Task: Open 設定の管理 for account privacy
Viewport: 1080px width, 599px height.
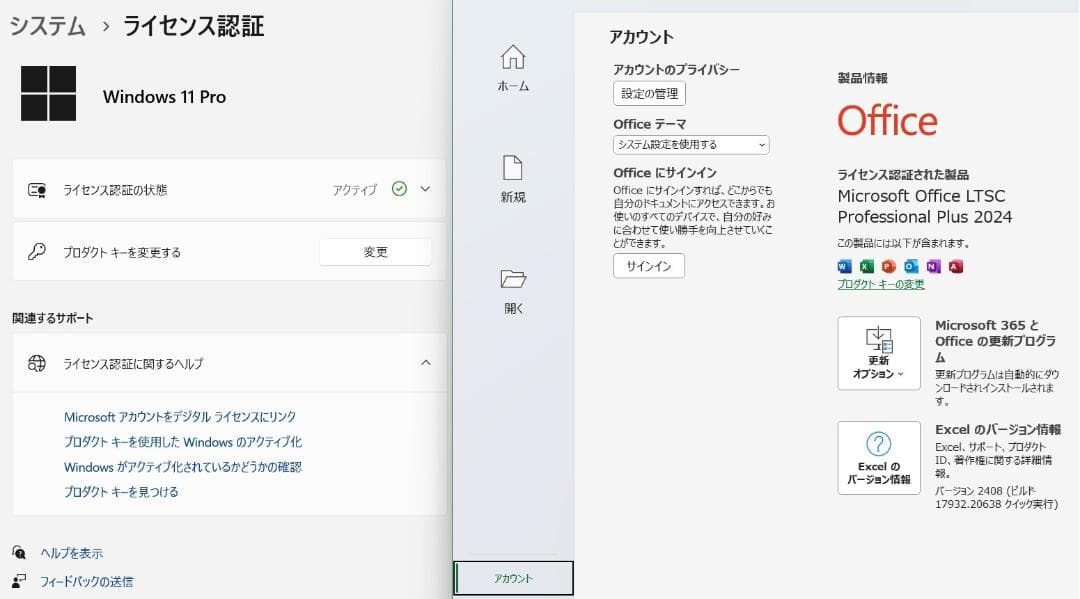Action: tap(650, 93)
